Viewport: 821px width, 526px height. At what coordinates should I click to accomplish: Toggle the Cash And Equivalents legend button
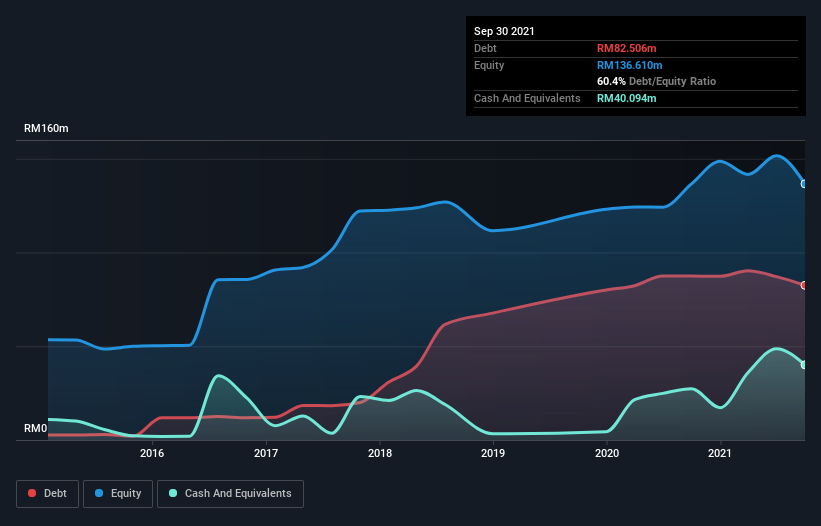click(230, 494)
